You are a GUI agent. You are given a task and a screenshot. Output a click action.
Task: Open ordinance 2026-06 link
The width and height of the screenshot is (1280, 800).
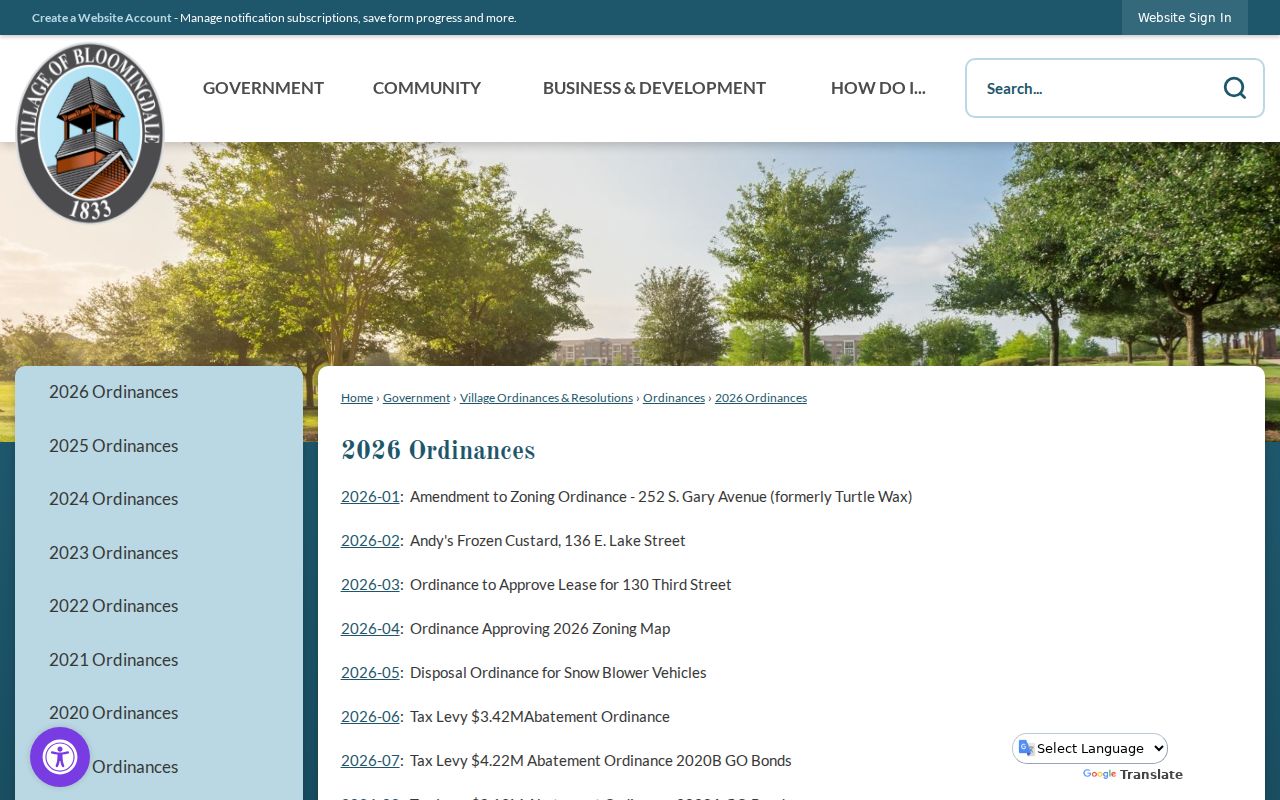[370, 717]
